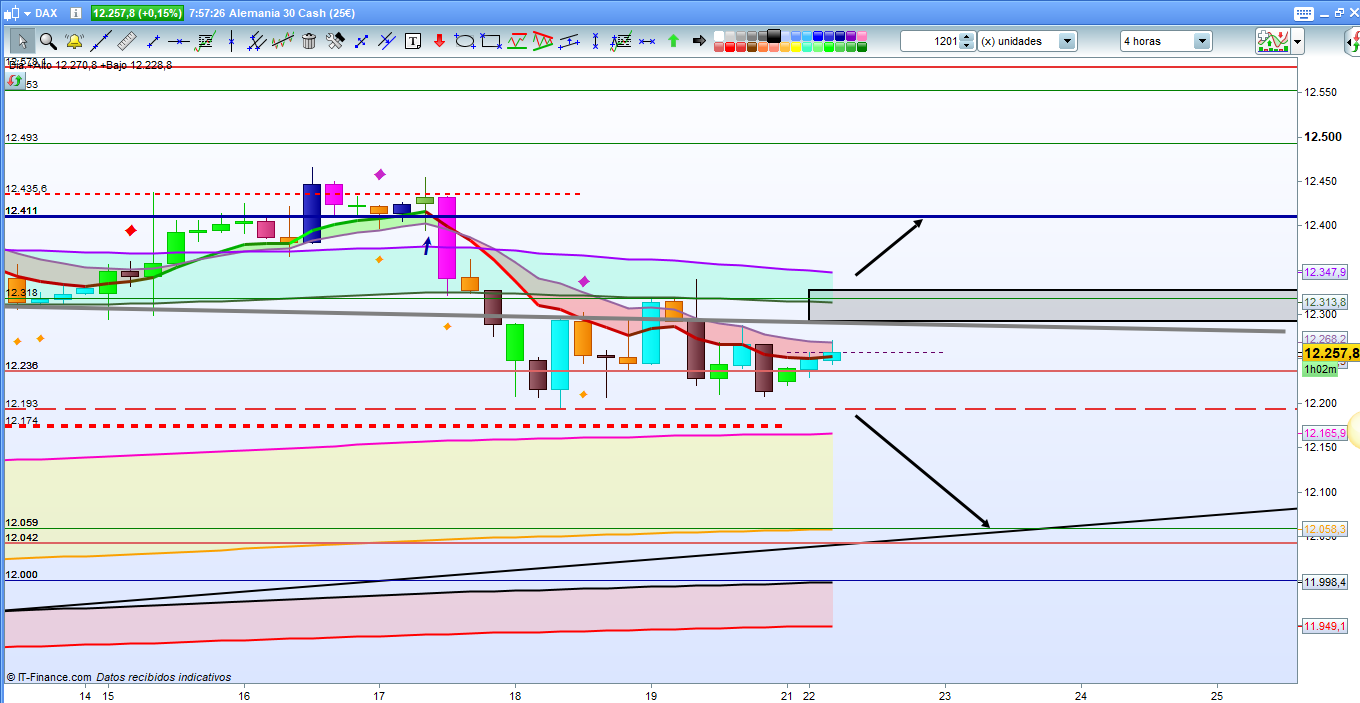Screen dimensions: 1360x703
Task: Choose the black color swatch
Action: [773, 35]
